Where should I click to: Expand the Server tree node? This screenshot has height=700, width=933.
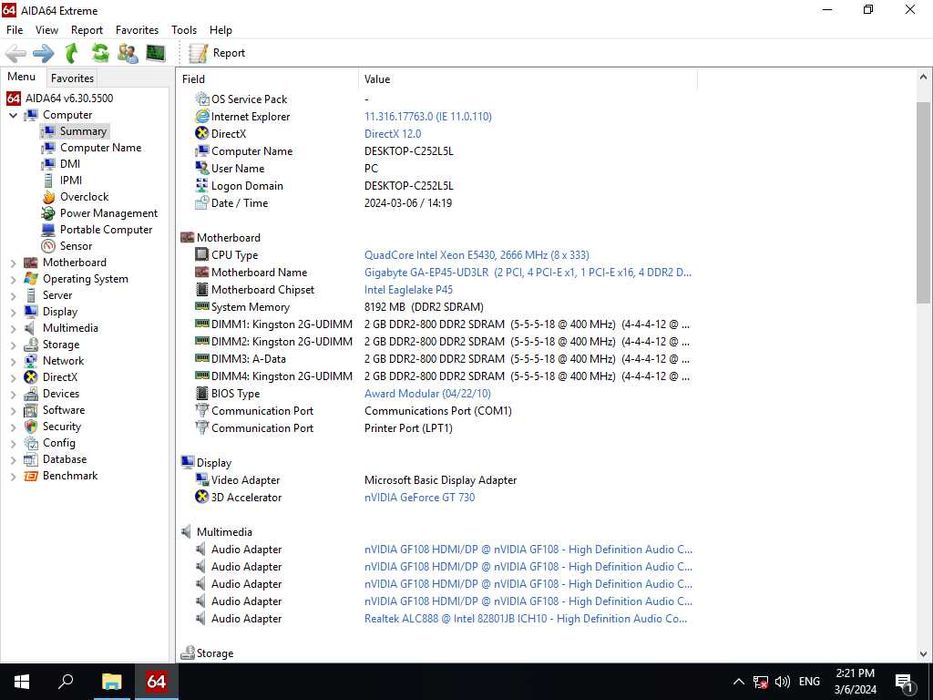13,295
